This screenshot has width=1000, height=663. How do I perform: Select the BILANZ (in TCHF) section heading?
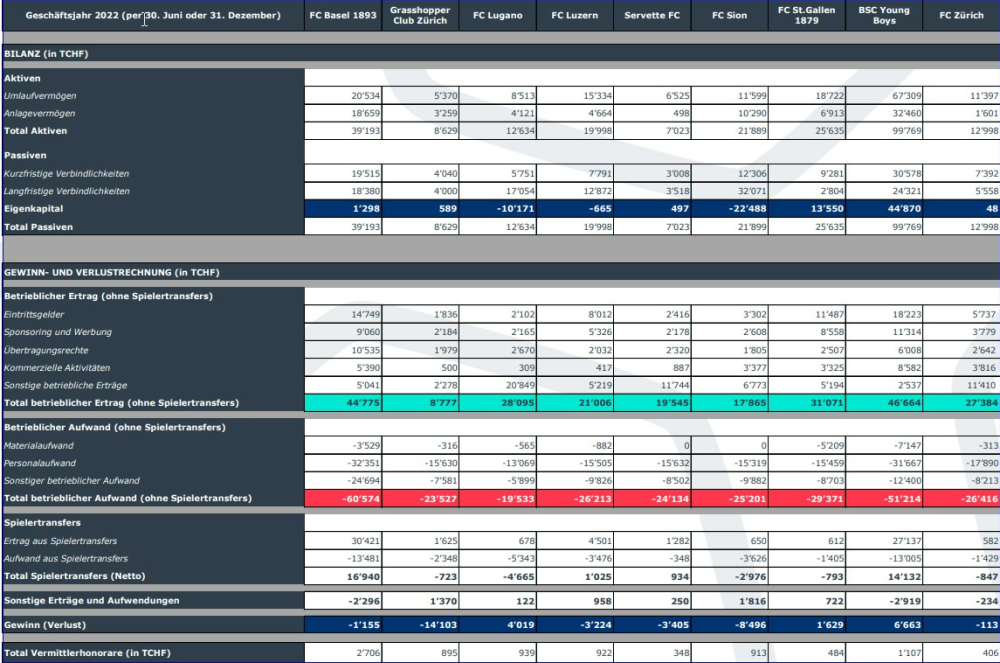[x=150, y=53]
